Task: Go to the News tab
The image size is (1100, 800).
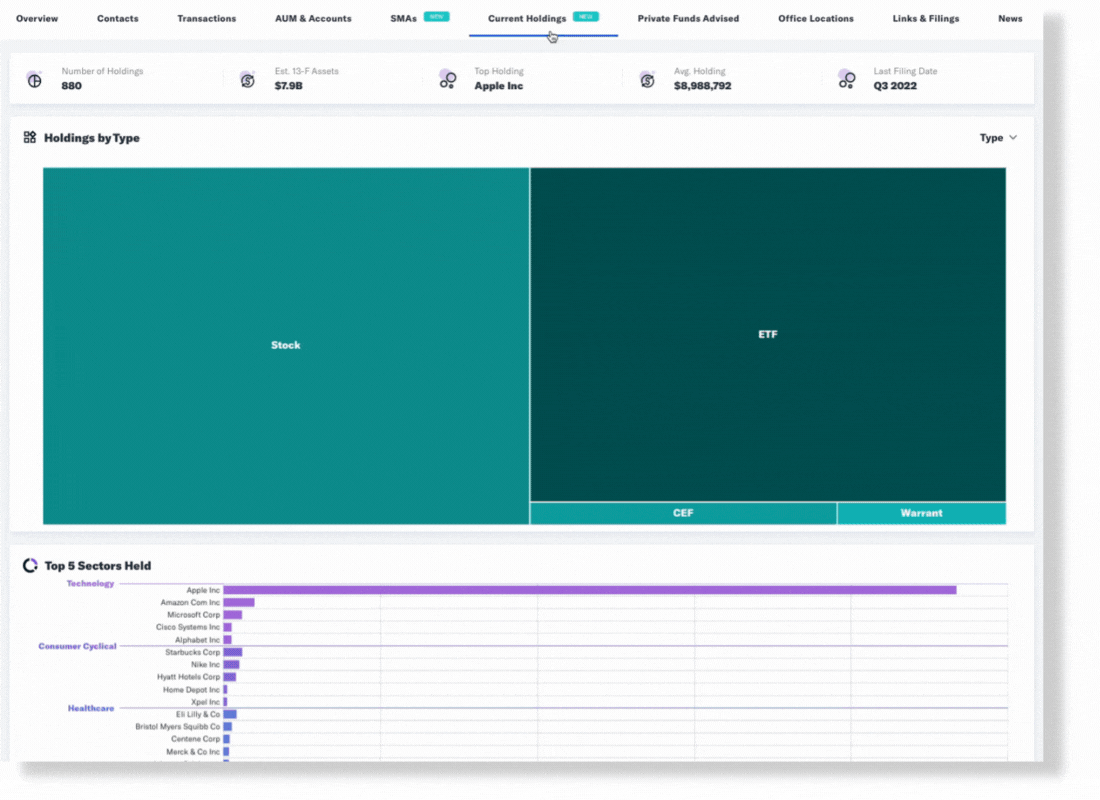Action: [1010, 19]
